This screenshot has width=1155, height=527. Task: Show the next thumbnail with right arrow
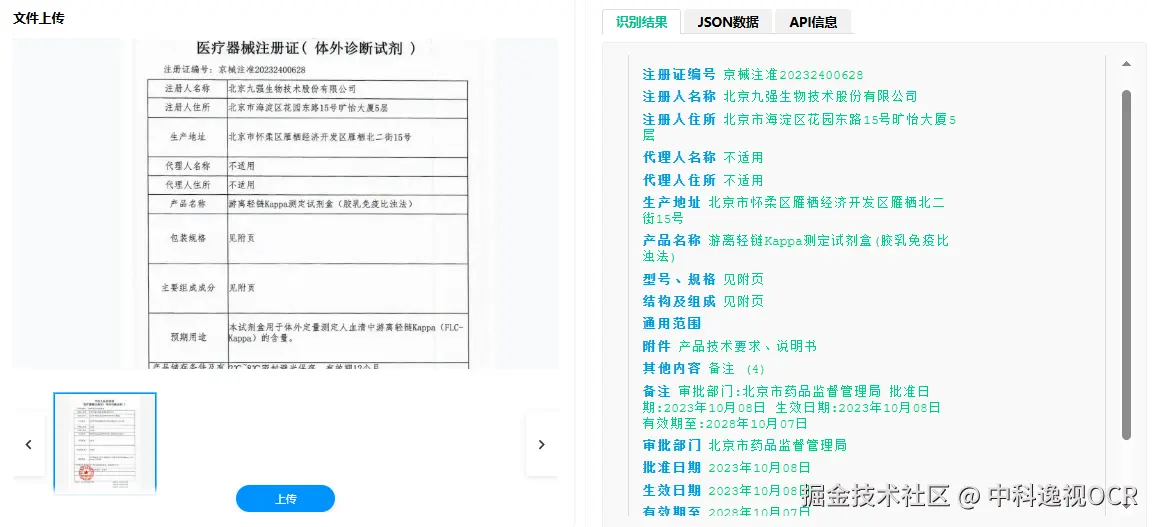[x=541, y=444]
